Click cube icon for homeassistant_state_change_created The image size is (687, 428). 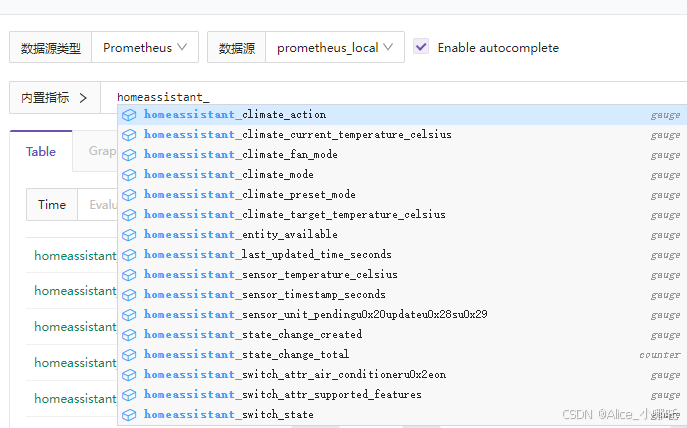tap(129, 335)
